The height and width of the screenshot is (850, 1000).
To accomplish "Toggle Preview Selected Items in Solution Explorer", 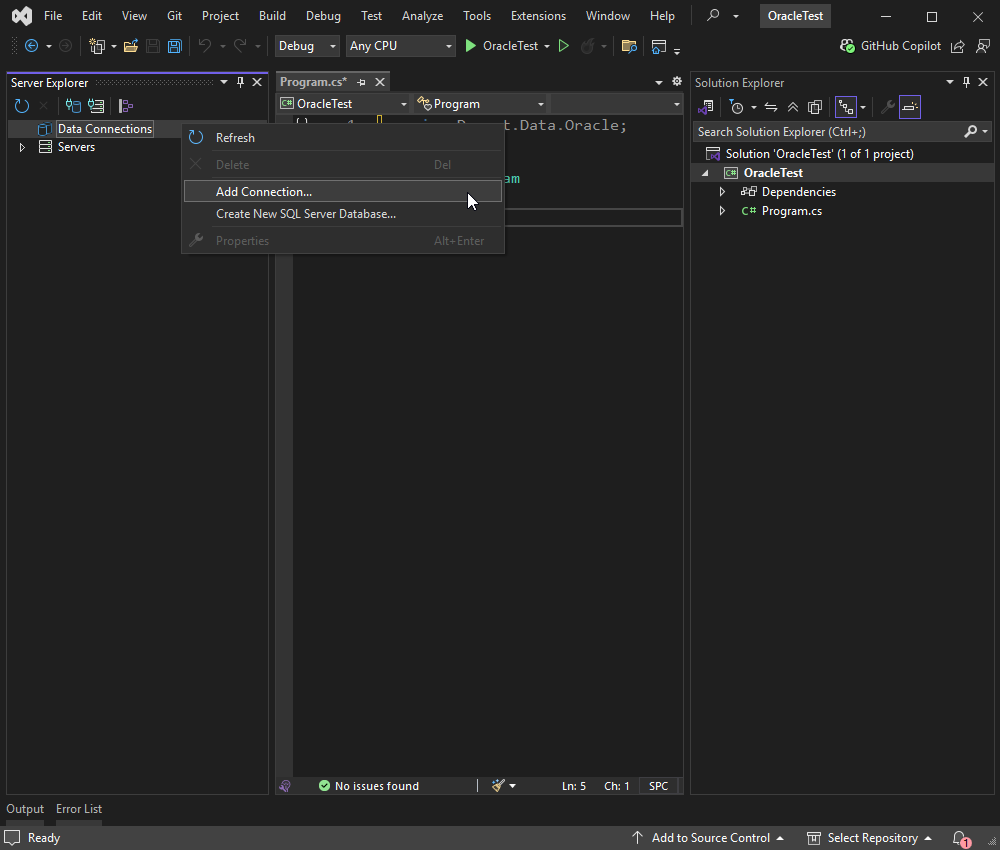I will click(910, 107).
